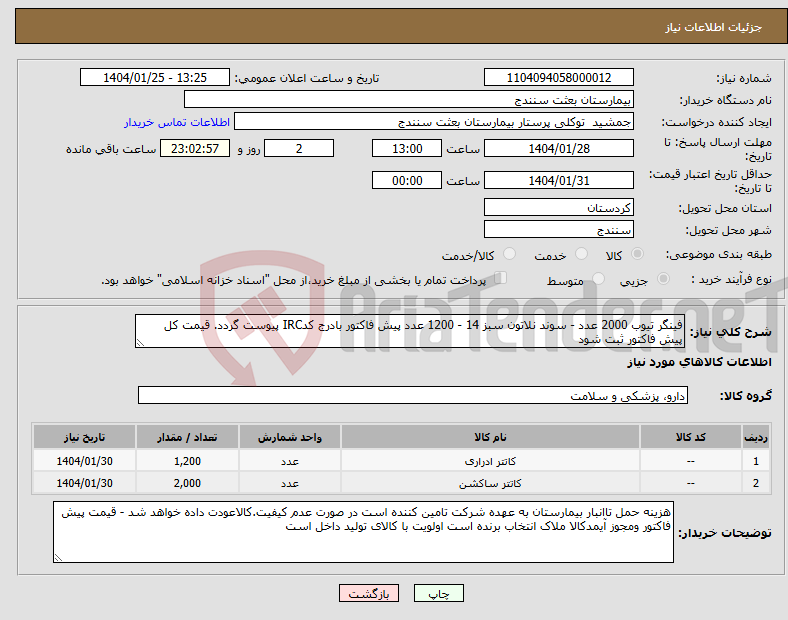Click the تعداد / مقدار column header
Viewport: 788px width, 620px height.
click(187, 437)
